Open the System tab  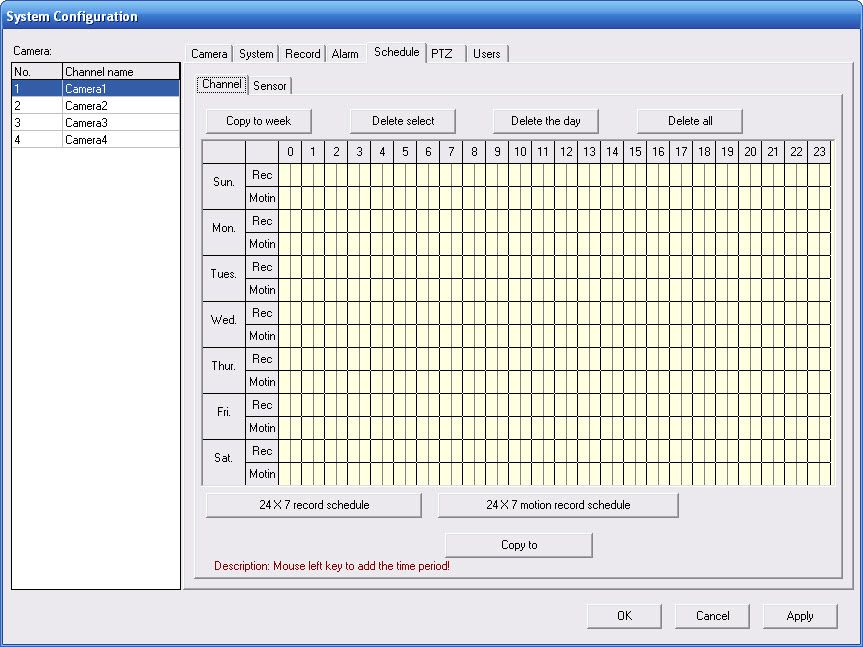(x=256, y=54)
